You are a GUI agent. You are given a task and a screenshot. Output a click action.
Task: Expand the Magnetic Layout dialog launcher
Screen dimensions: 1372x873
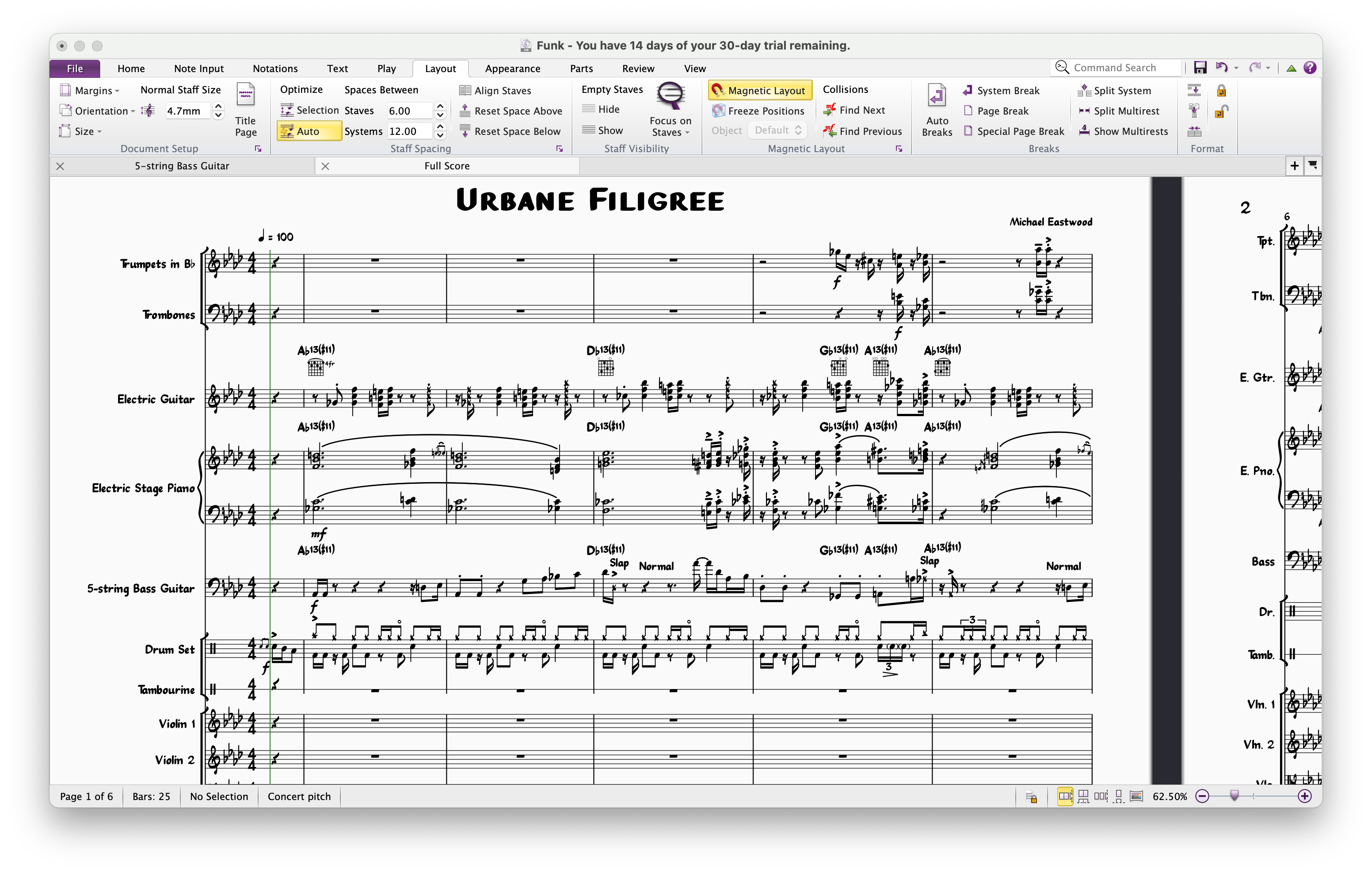tap(899, 149)
